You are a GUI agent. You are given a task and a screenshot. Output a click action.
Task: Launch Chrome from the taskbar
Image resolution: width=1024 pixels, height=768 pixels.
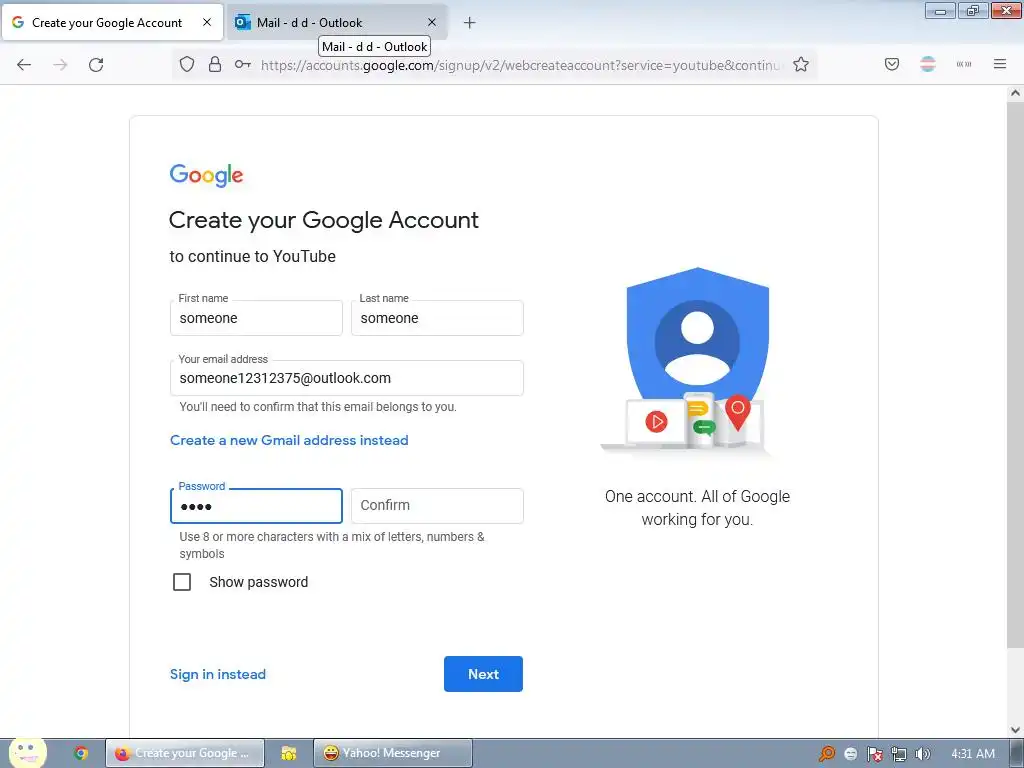point(81,753)
